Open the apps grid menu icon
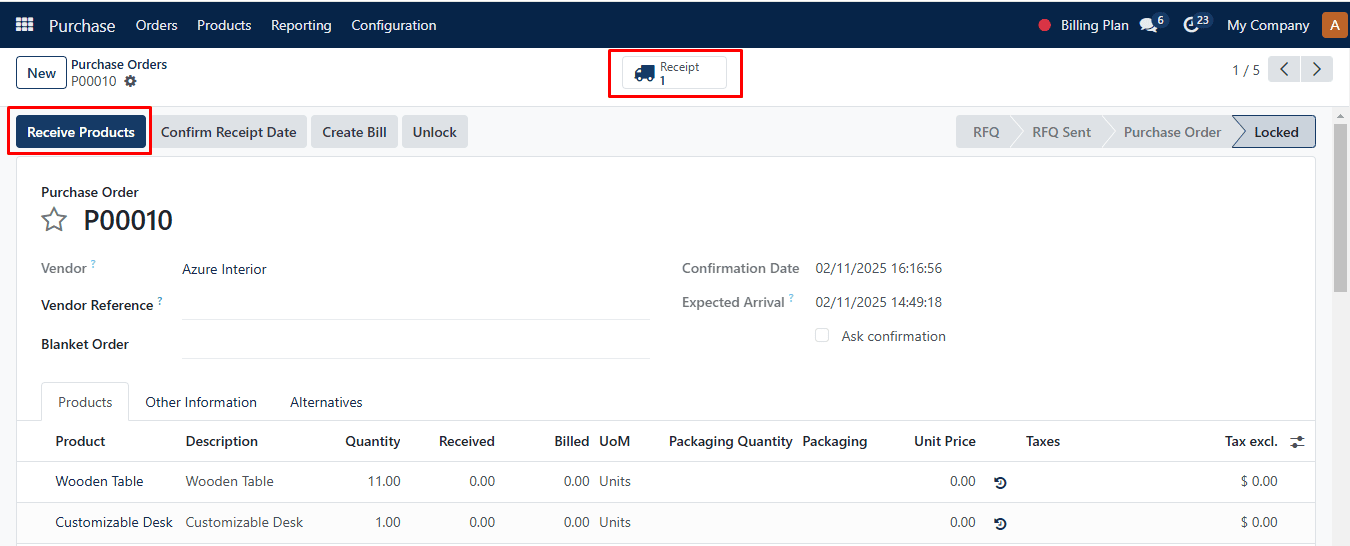 (25, 25)
